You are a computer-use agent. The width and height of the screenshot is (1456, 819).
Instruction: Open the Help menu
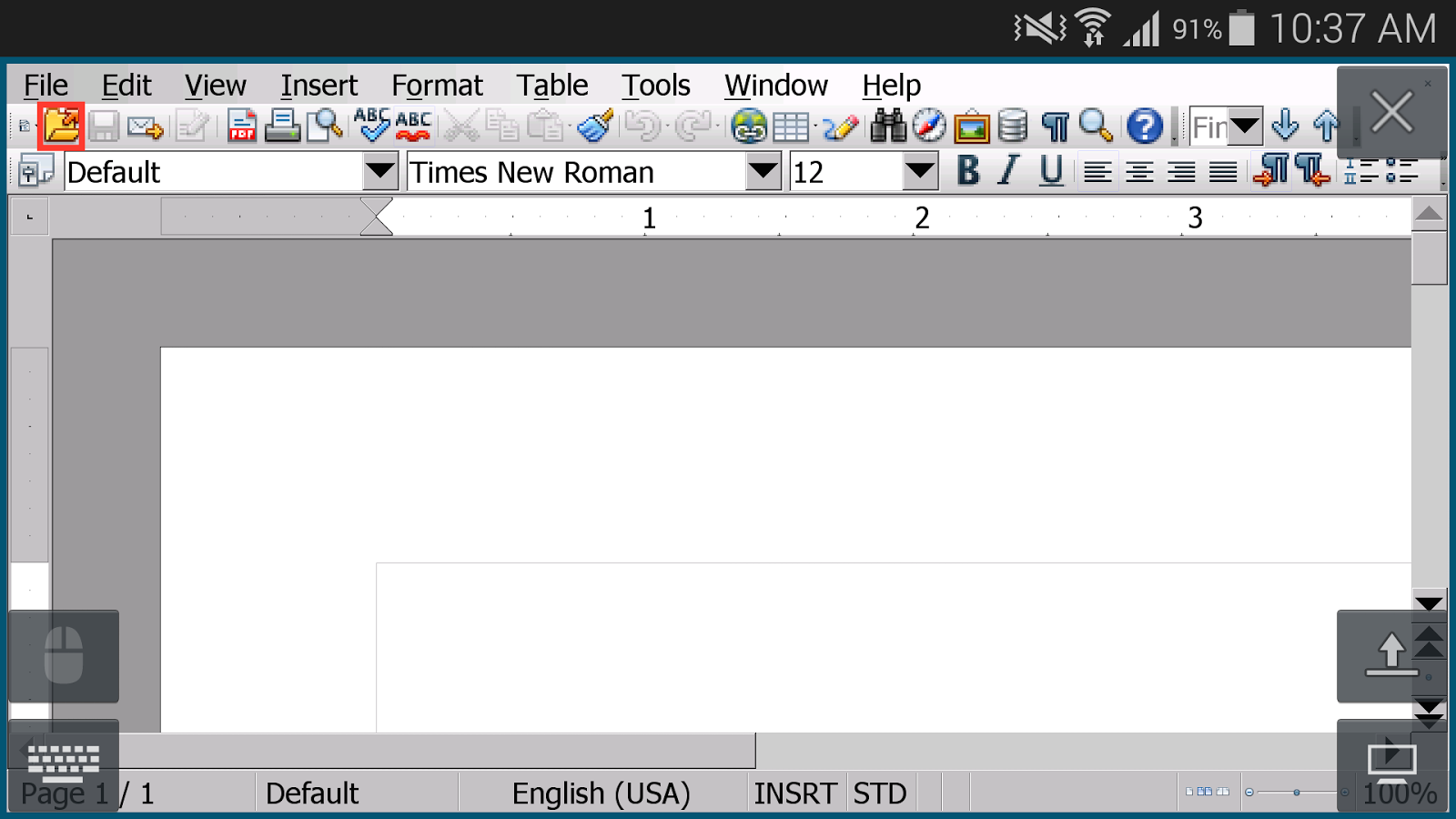click(x=892, y=86)
